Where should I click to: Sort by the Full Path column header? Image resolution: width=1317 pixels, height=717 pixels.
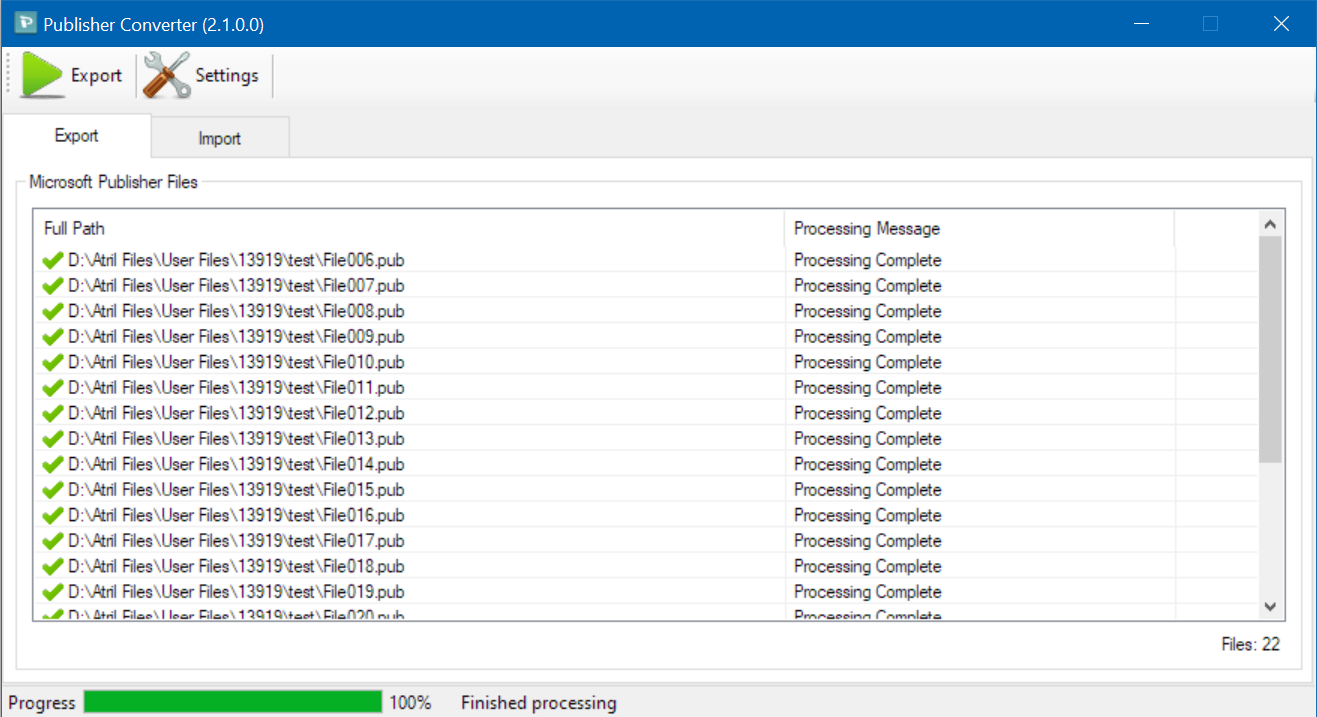[x=408, y=229]
